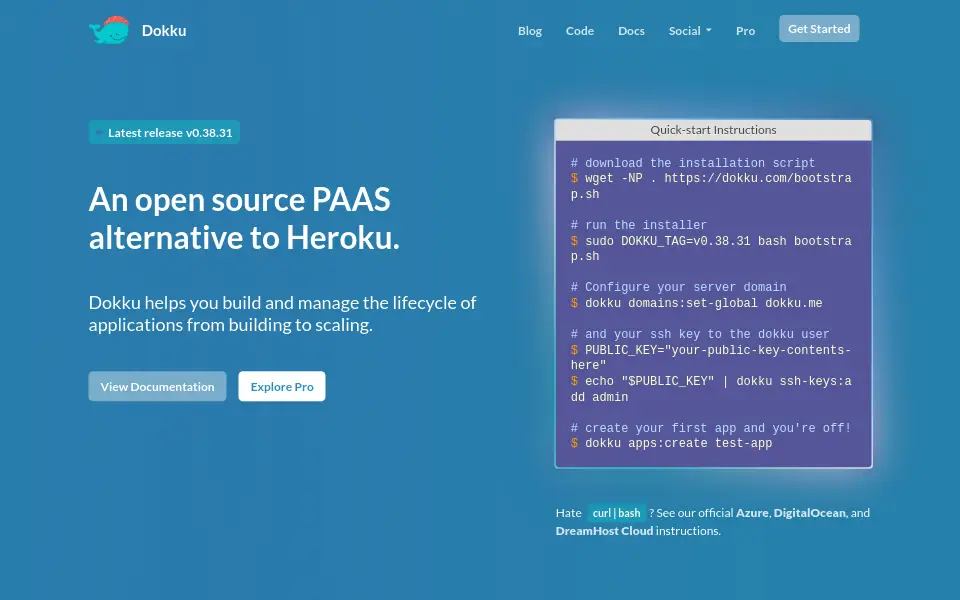Expand the Social dropdown menu
960x600 pixels.
pyautogui.click(x=690, y=31)
